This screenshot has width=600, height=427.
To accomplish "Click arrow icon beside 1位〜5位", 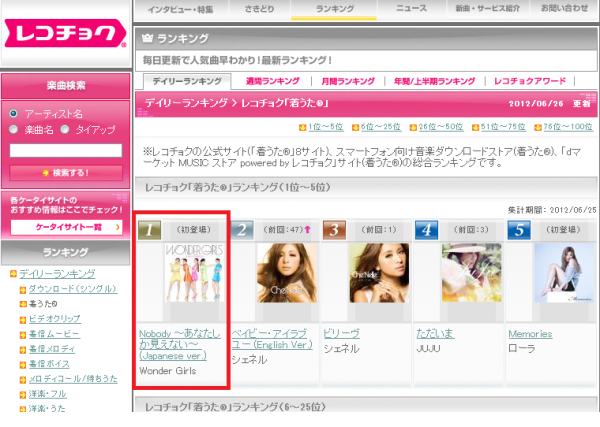I will click(303, 127).
